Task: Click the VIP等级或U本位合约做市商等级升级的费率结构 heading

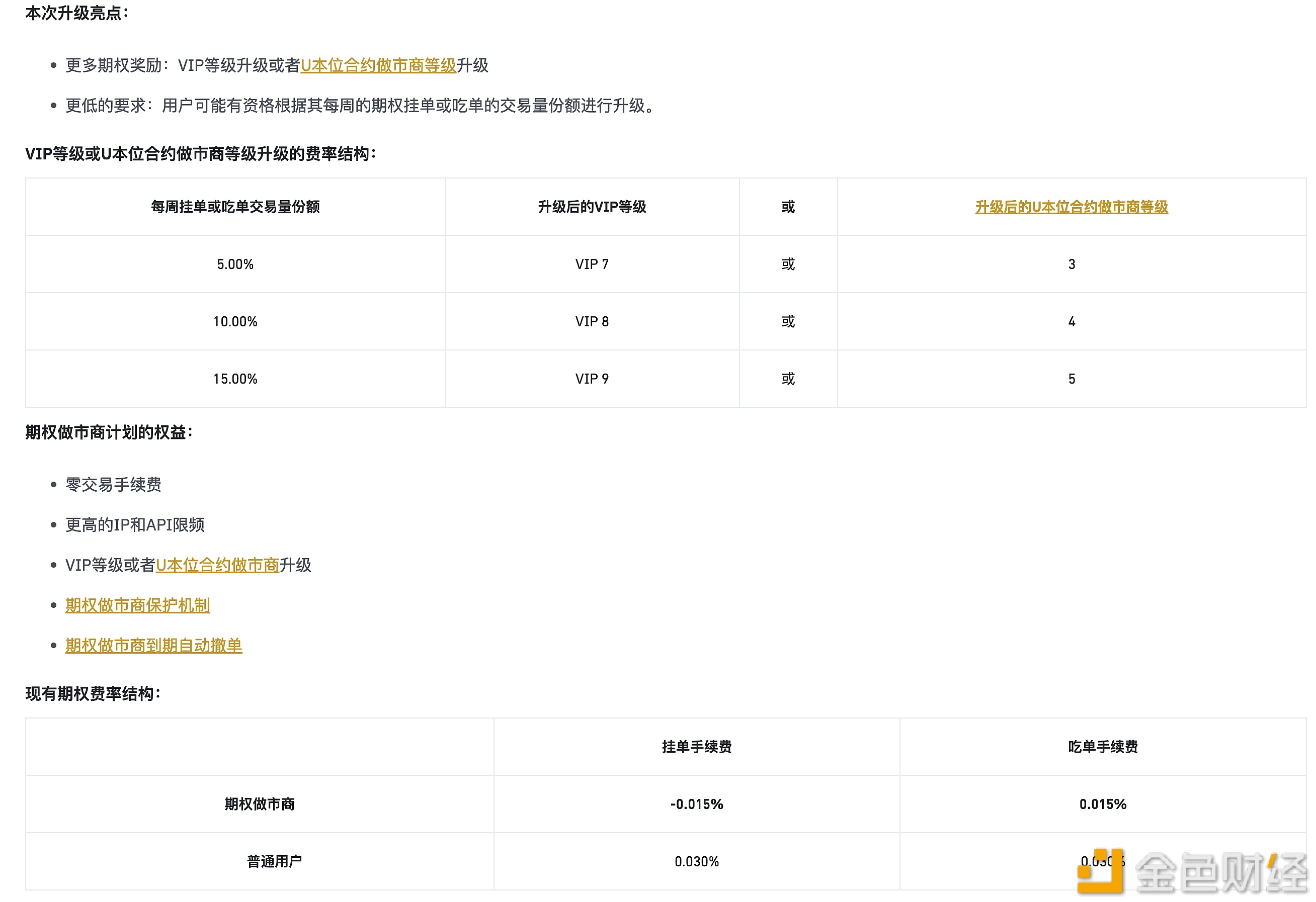Action: [x=201, y=154]
